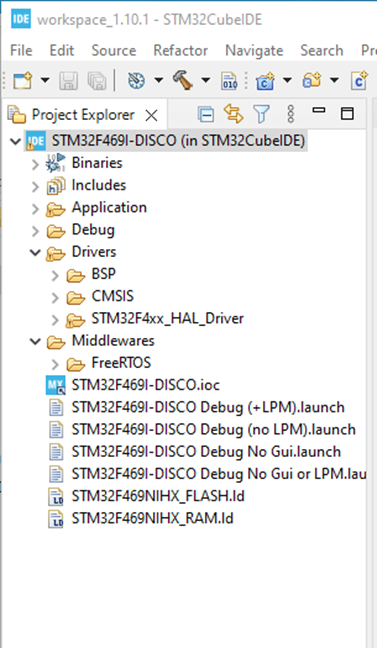Expand the FreeRTOS folder

click(x=55, y=364)
